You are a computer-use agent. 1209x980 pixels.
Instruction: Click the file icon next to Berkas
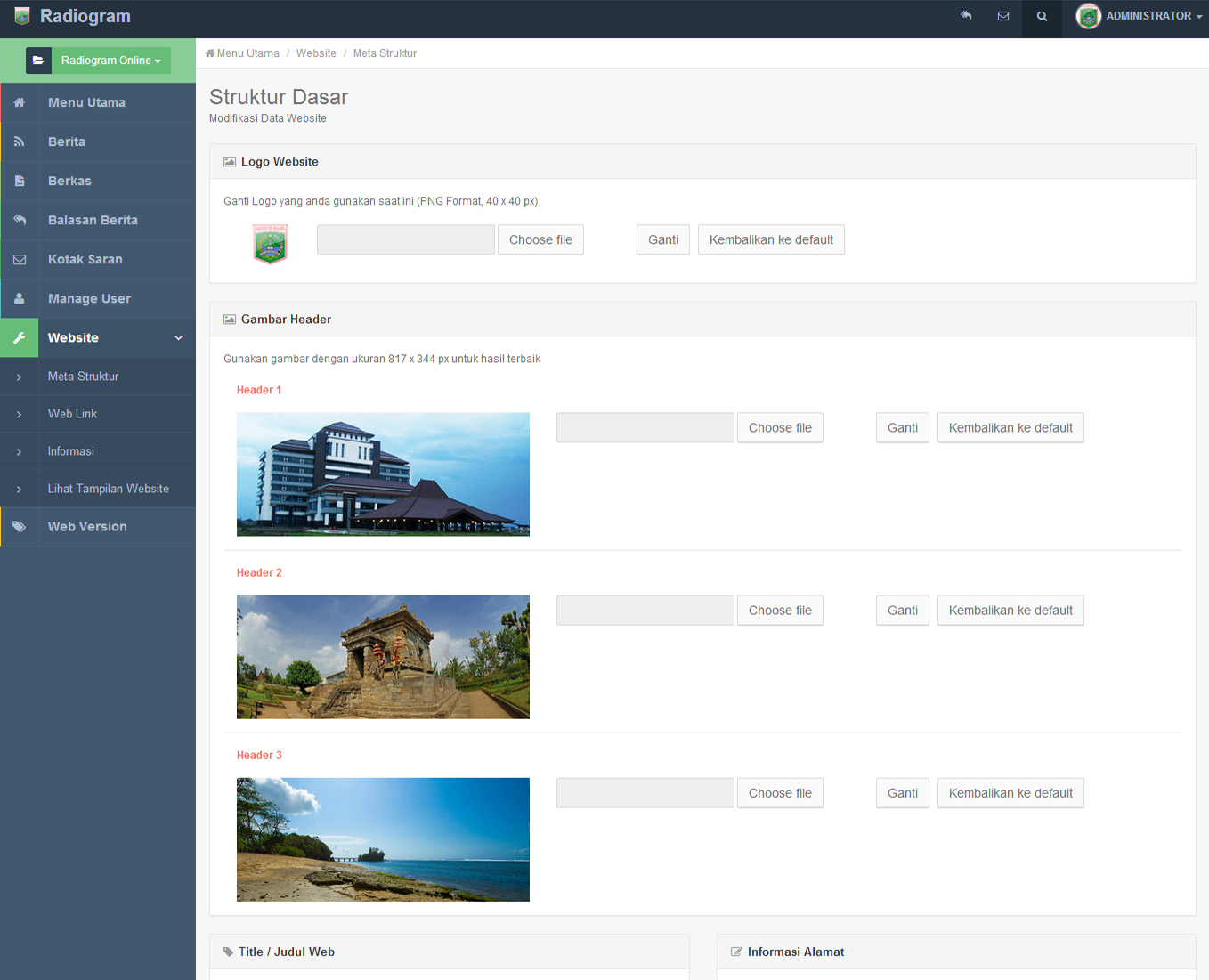[x=20, y=181]
